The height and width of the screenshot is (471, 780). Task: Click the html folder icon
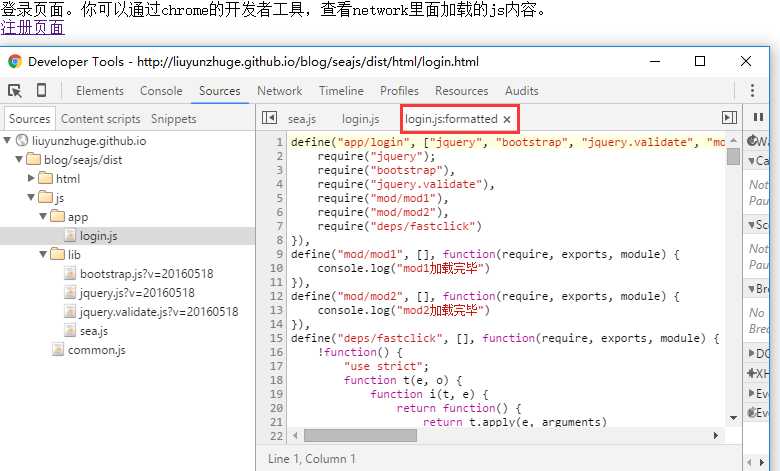coord(46,178)
